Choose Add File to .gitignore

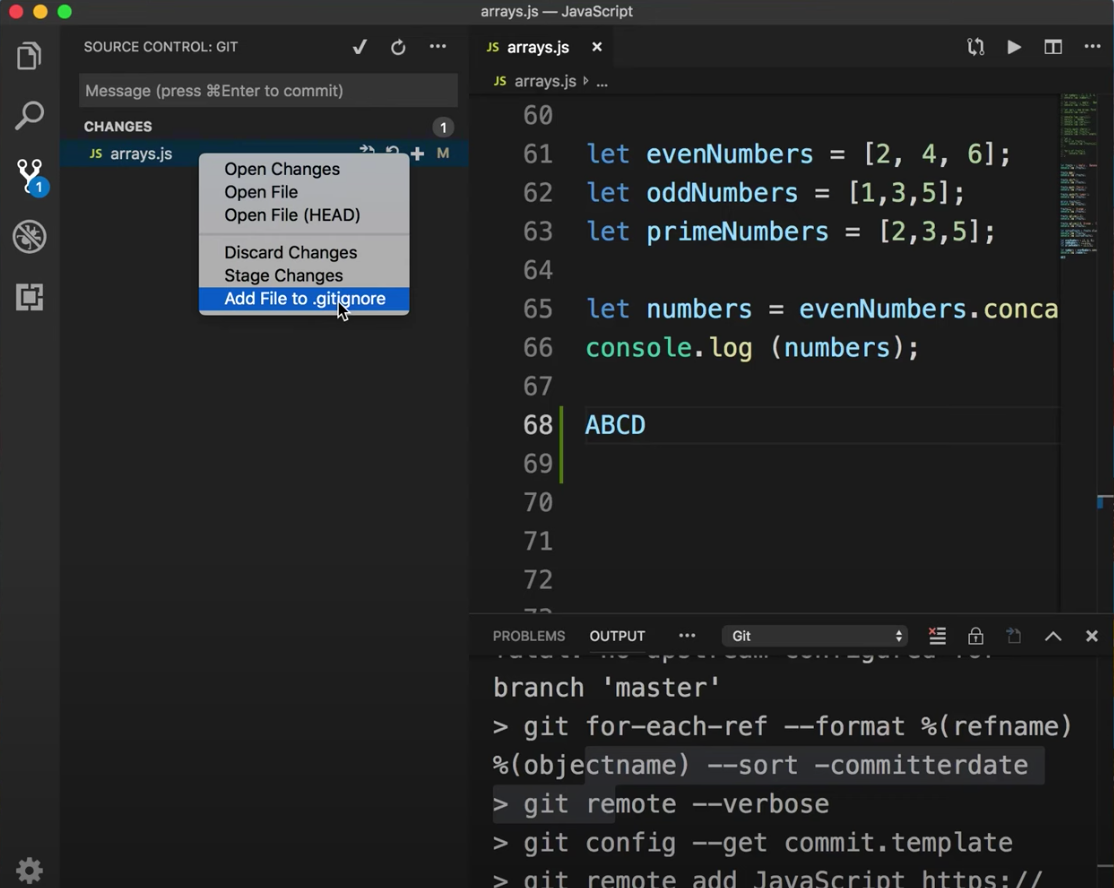[305, 298]
